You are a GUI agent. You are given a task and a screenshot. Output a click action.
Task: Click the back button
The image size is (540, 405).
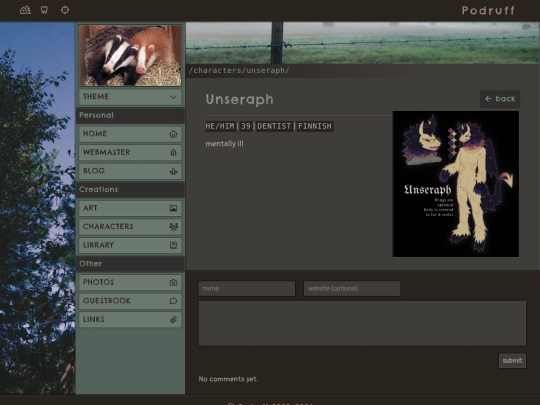coord(500,99)
